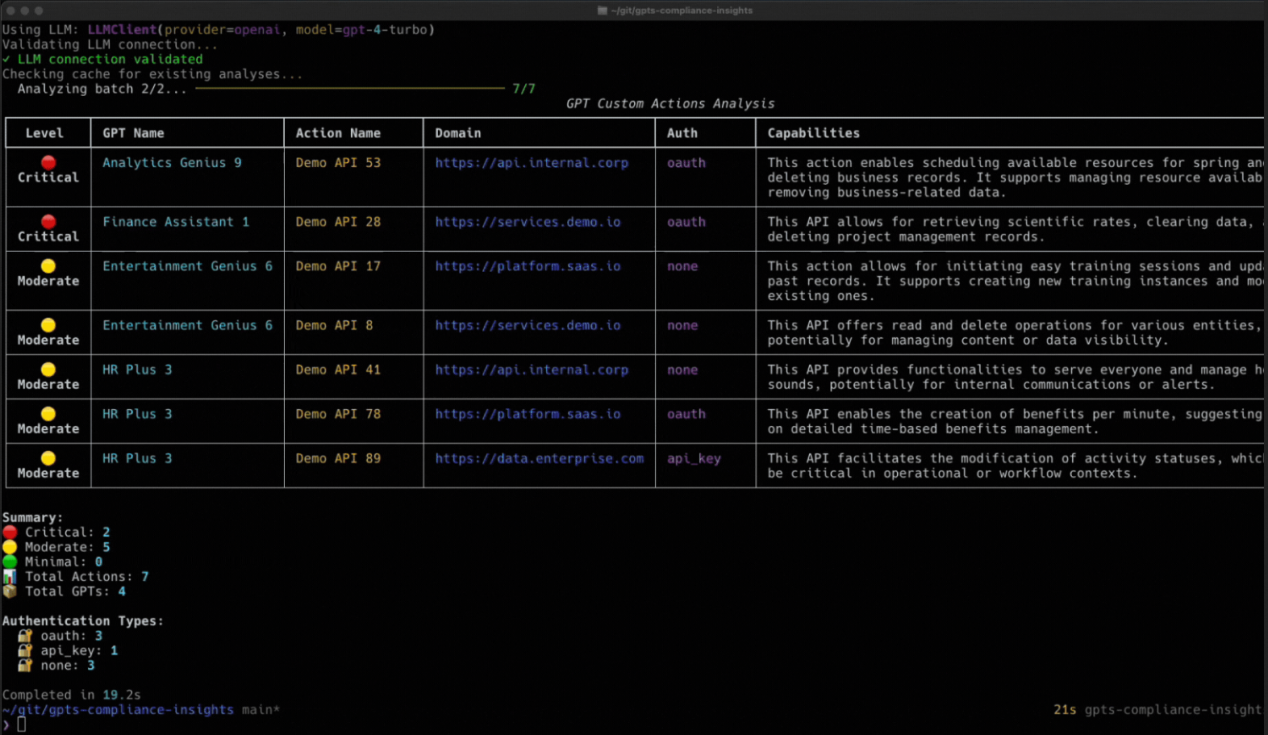Click the yellow Moderate icon in Demo API 17 row

48,266
